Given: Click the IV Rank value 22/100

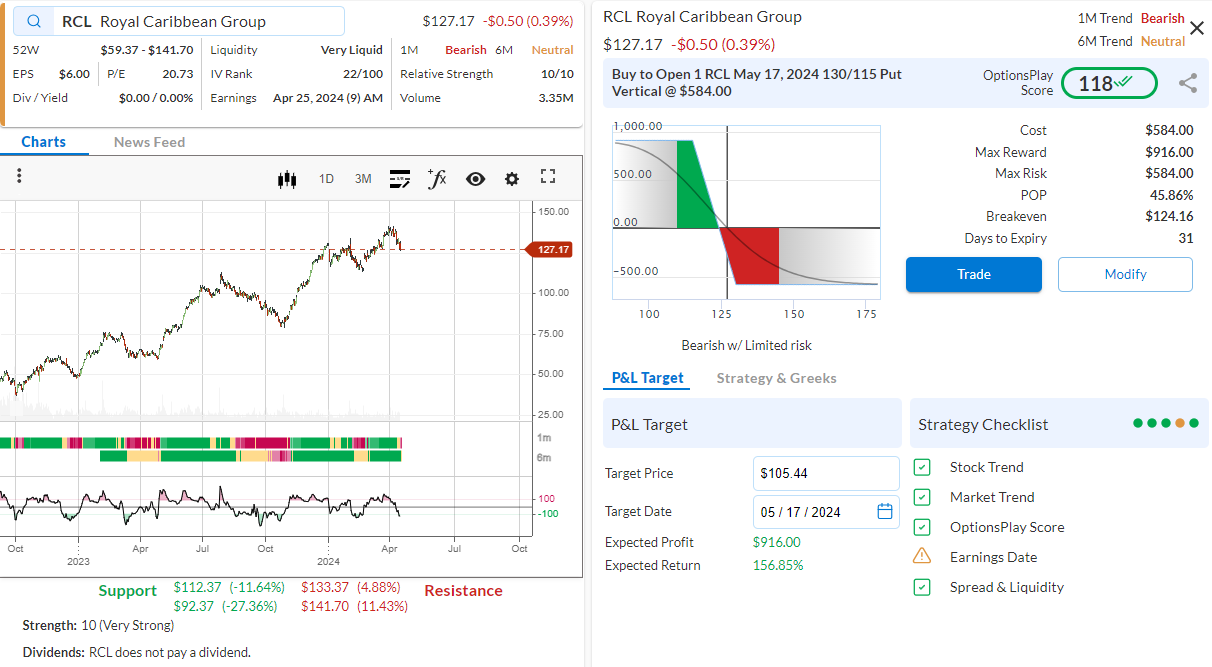Looking at the screenshot, I should (363, 74).
